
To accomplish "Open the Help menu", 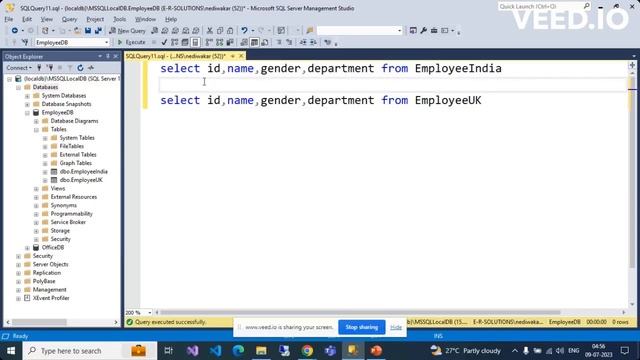I will pyautogui.click(x=171, y=19).
